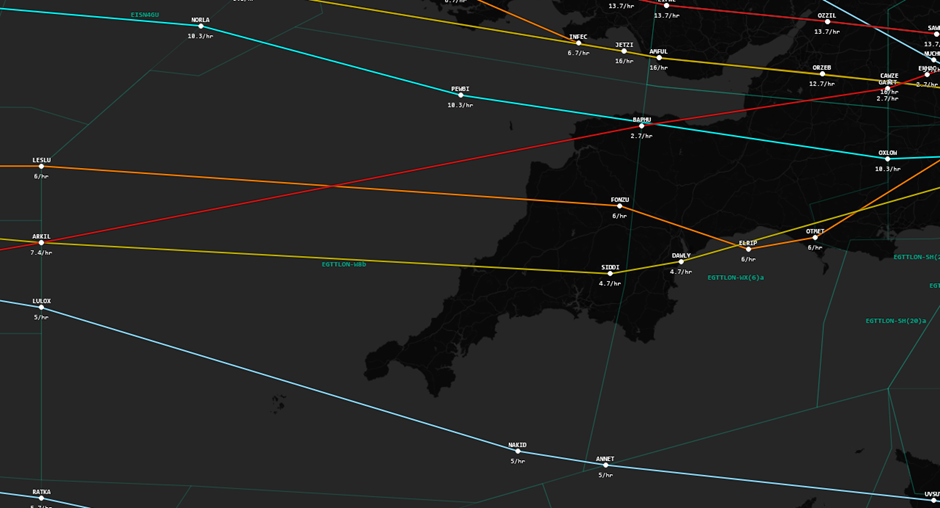Select the FONZU waypoint dot
Viewport: 940px width, 508px height.
point(620,206)
